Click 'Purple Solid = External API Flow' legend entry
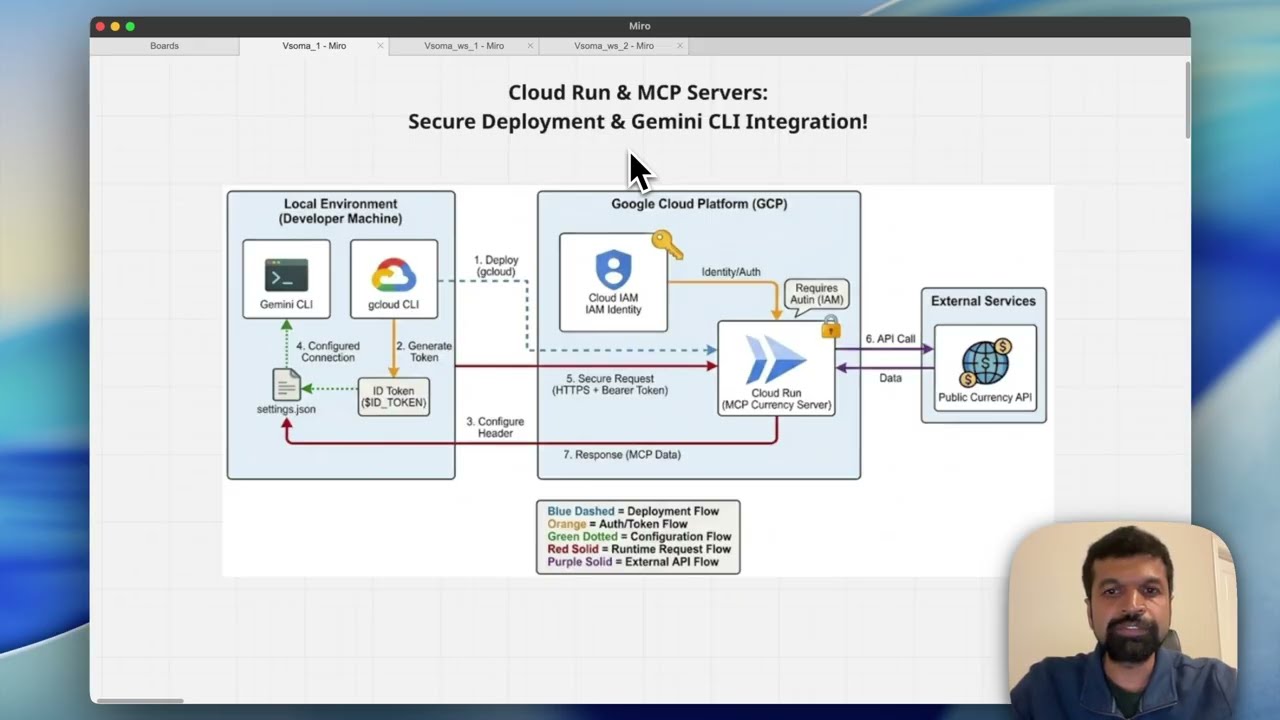The height and width of the screenshot is (720, 1280). pos(633,562)
